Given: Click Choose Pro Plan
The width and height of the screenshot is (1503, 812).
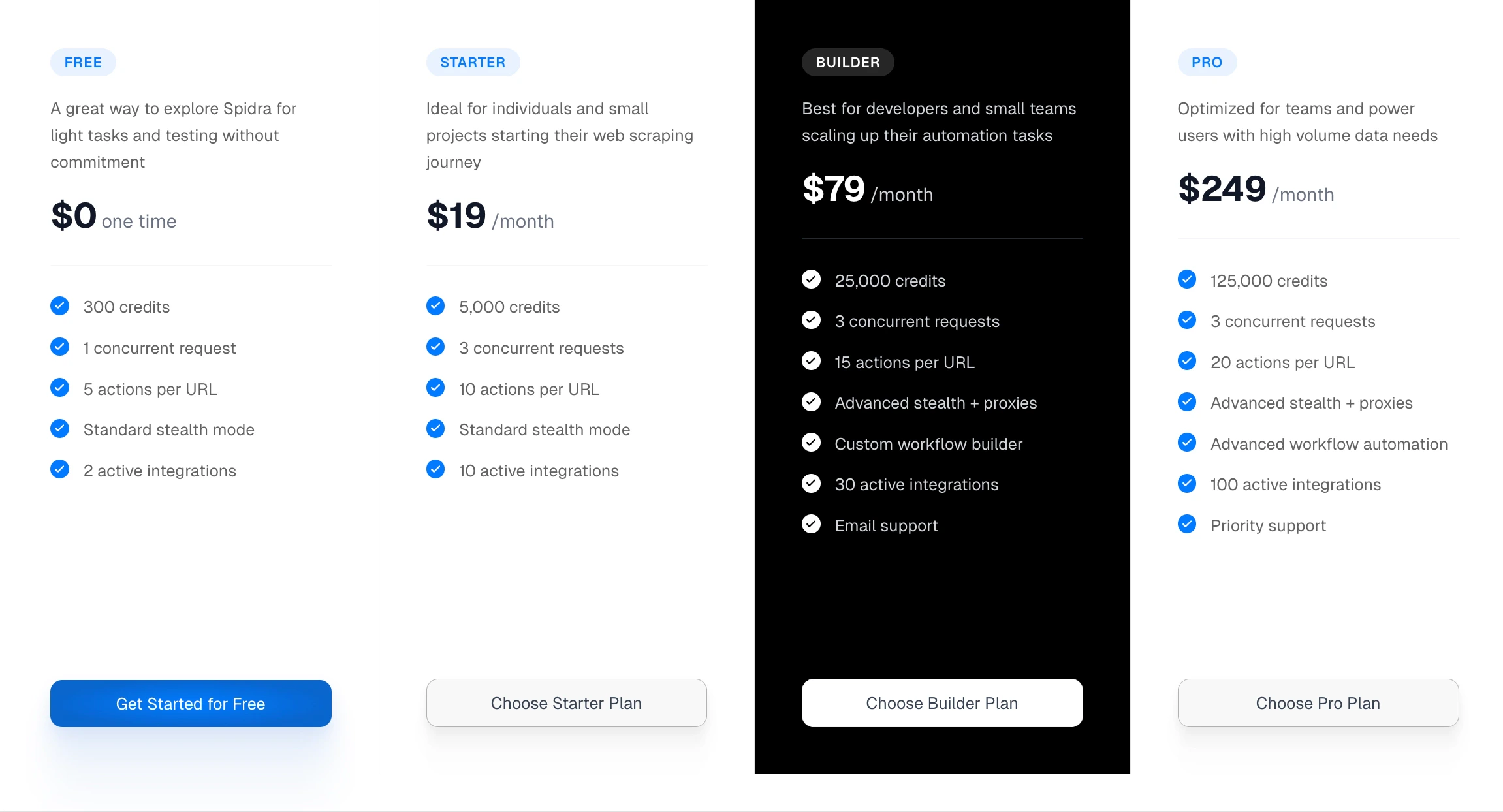Looking at the screenshot, I should pos(1318,703).
